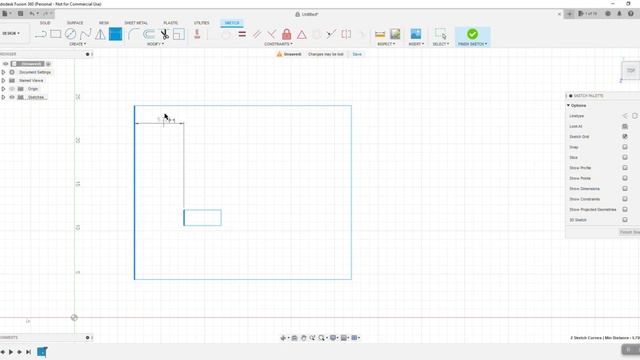Click the highlighted blue Create Sketch dimension tool
This screenshot has width=640, height=360.
click(x=116, y=34)
